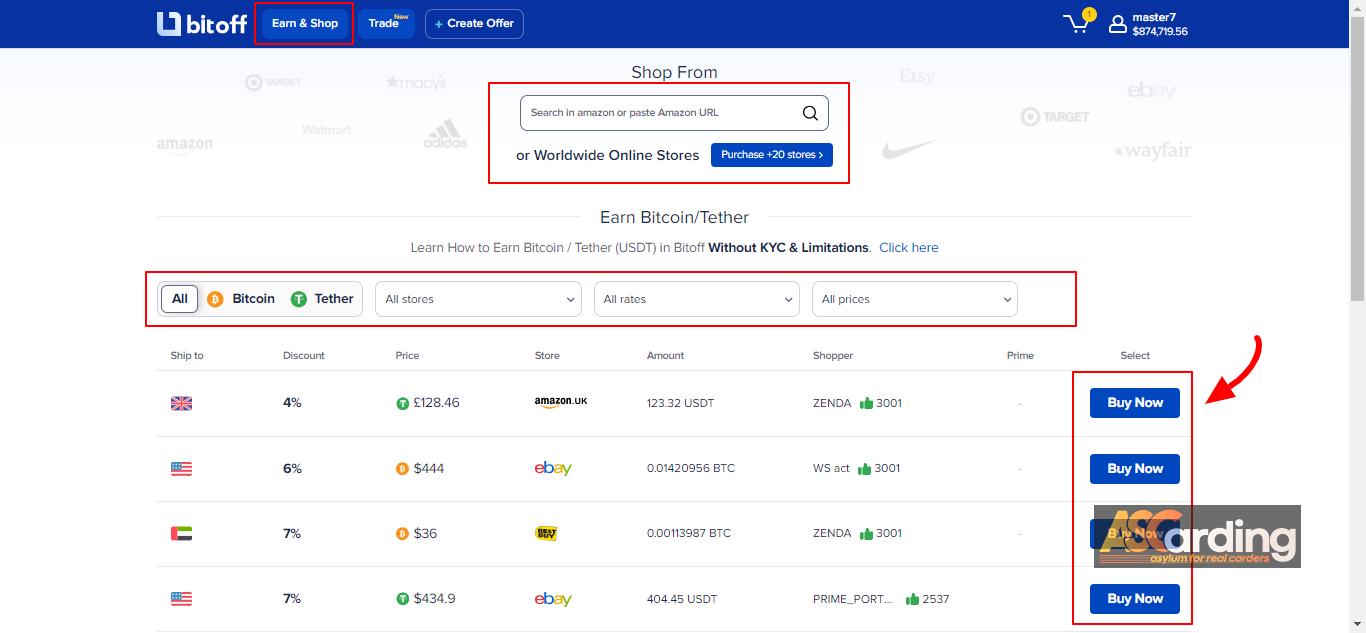Click the ebay logo in $444 row

553,468
